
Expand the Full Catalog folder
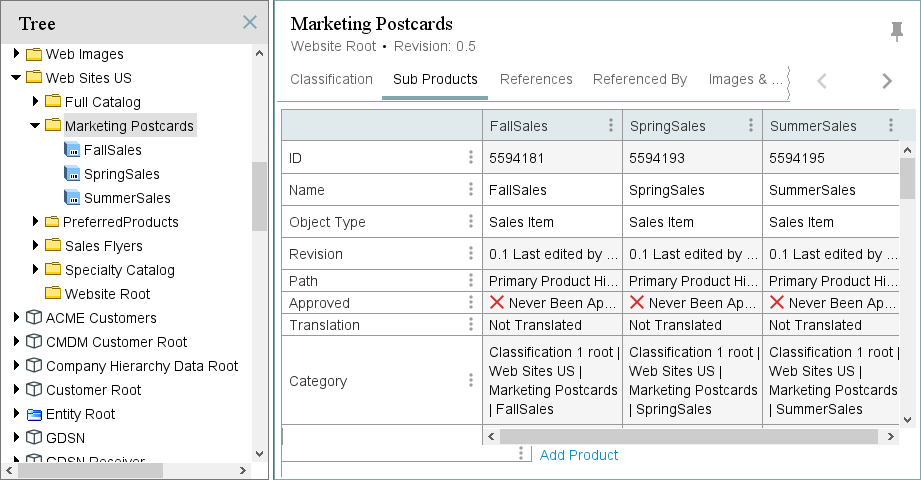35,102
